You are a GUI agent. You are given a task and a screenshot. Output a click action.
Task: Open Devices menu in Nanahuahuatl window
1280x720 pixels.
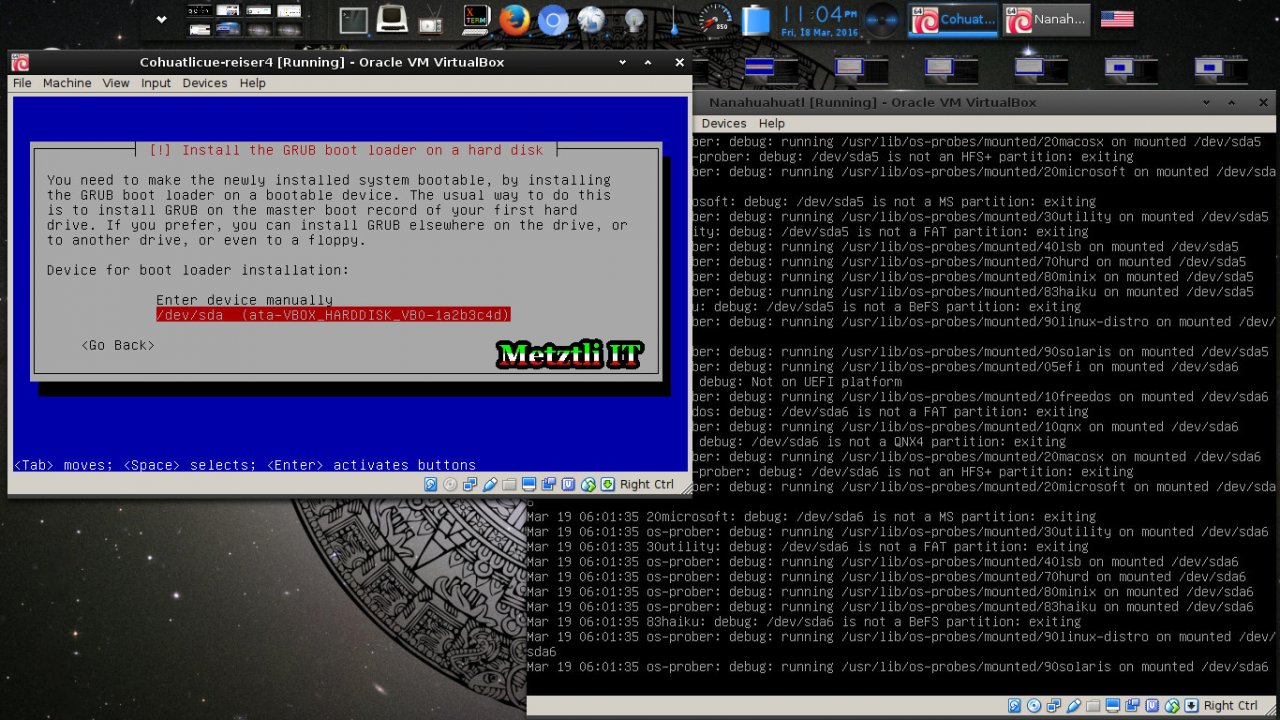(724, 123)
